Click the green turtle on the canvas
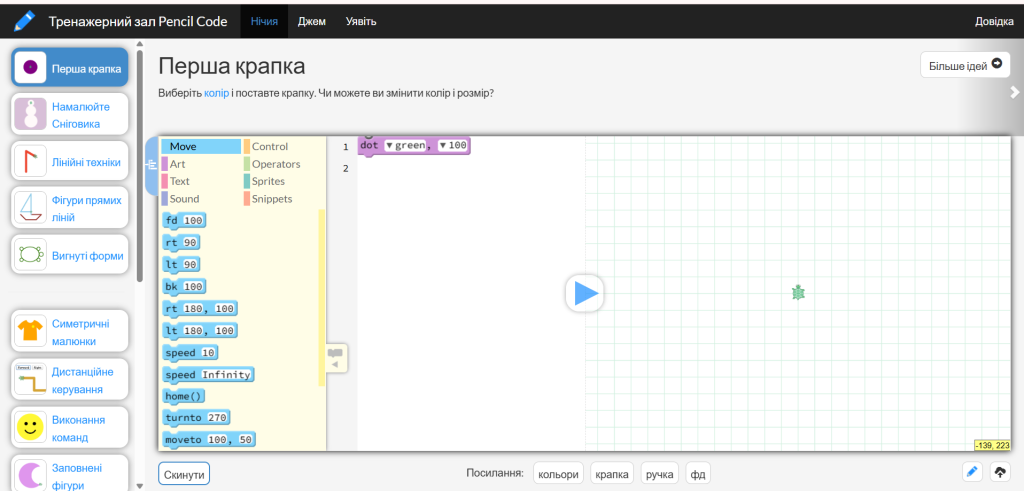The width and height of the screenshot is (1024, 491). (x=798, y=293)
